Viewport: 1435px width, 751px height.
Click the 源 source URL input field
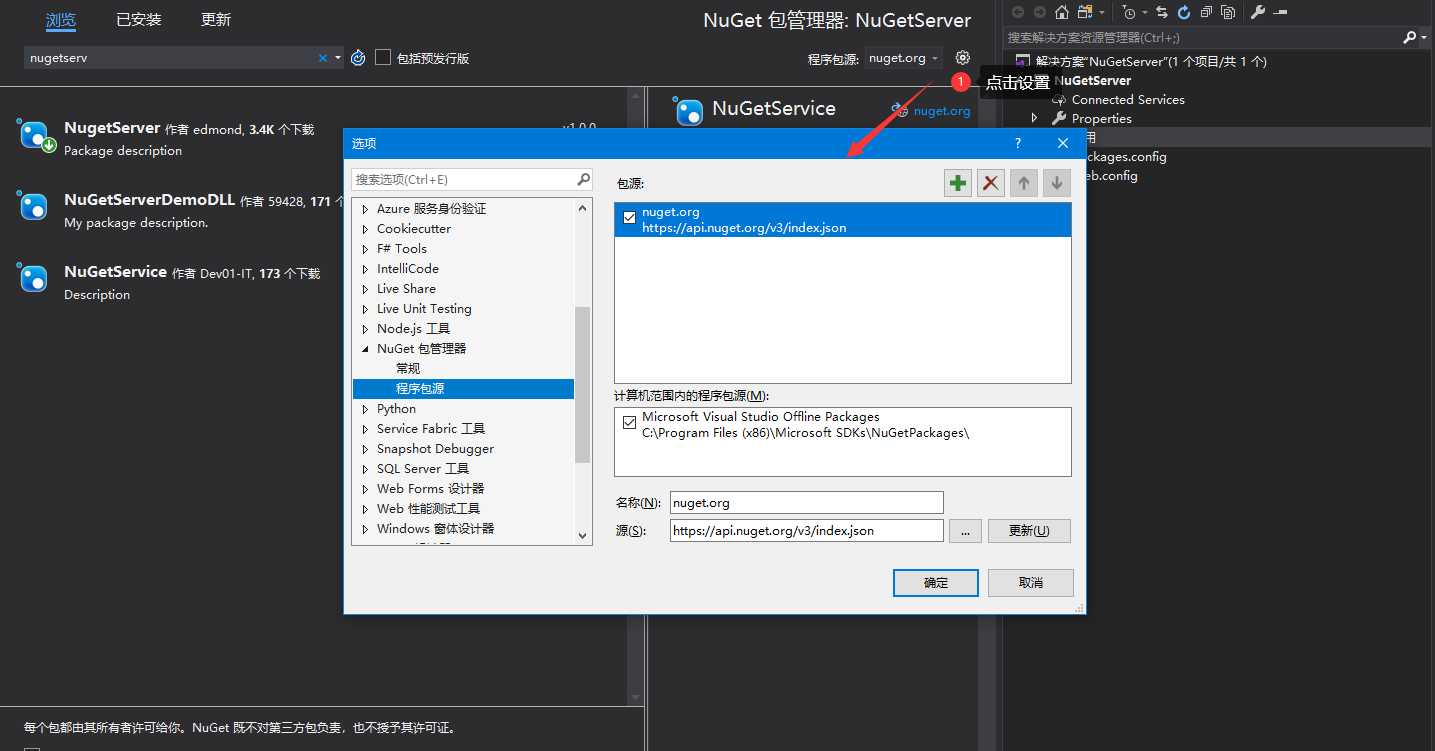807,530
